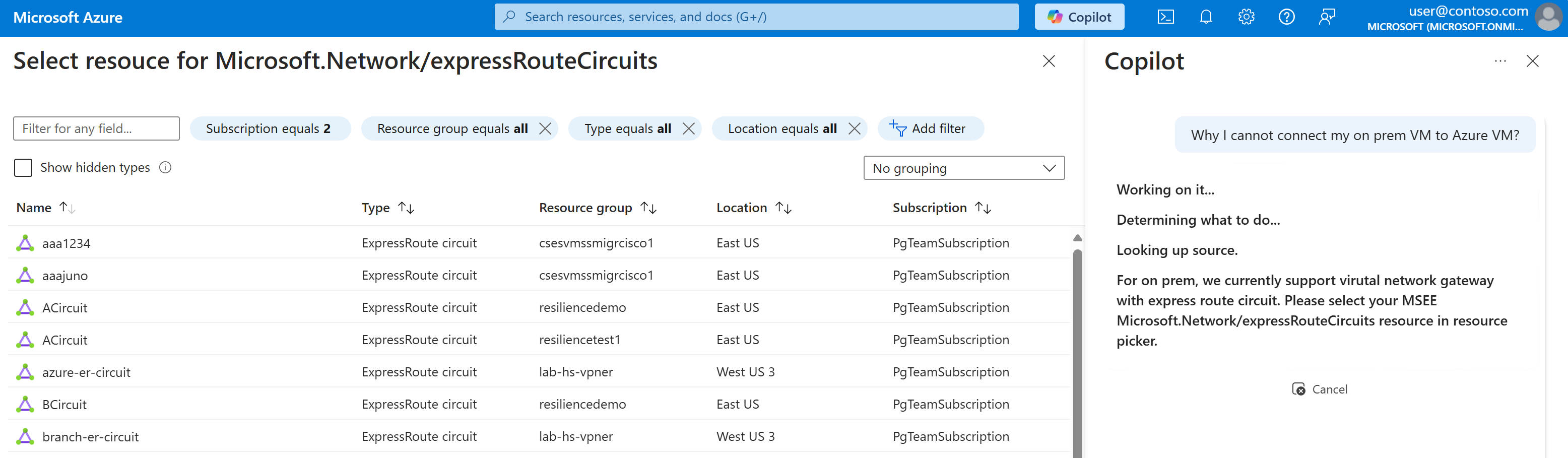The width and height of the screenshot is (1568, 458).
Task: Click the Filter for any field box
Action: pos(96,128)
